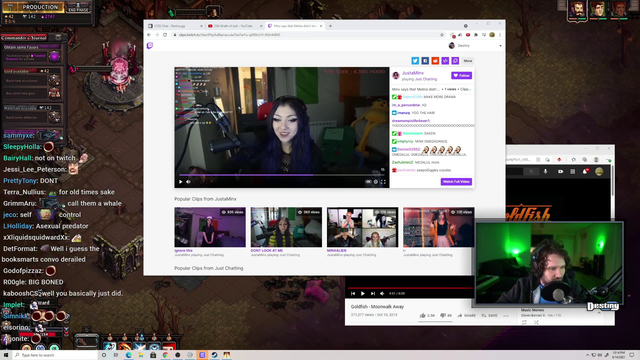Expand the Destiny account dropdown arrow
Viewport: 640px width, 360px height.
500,46
